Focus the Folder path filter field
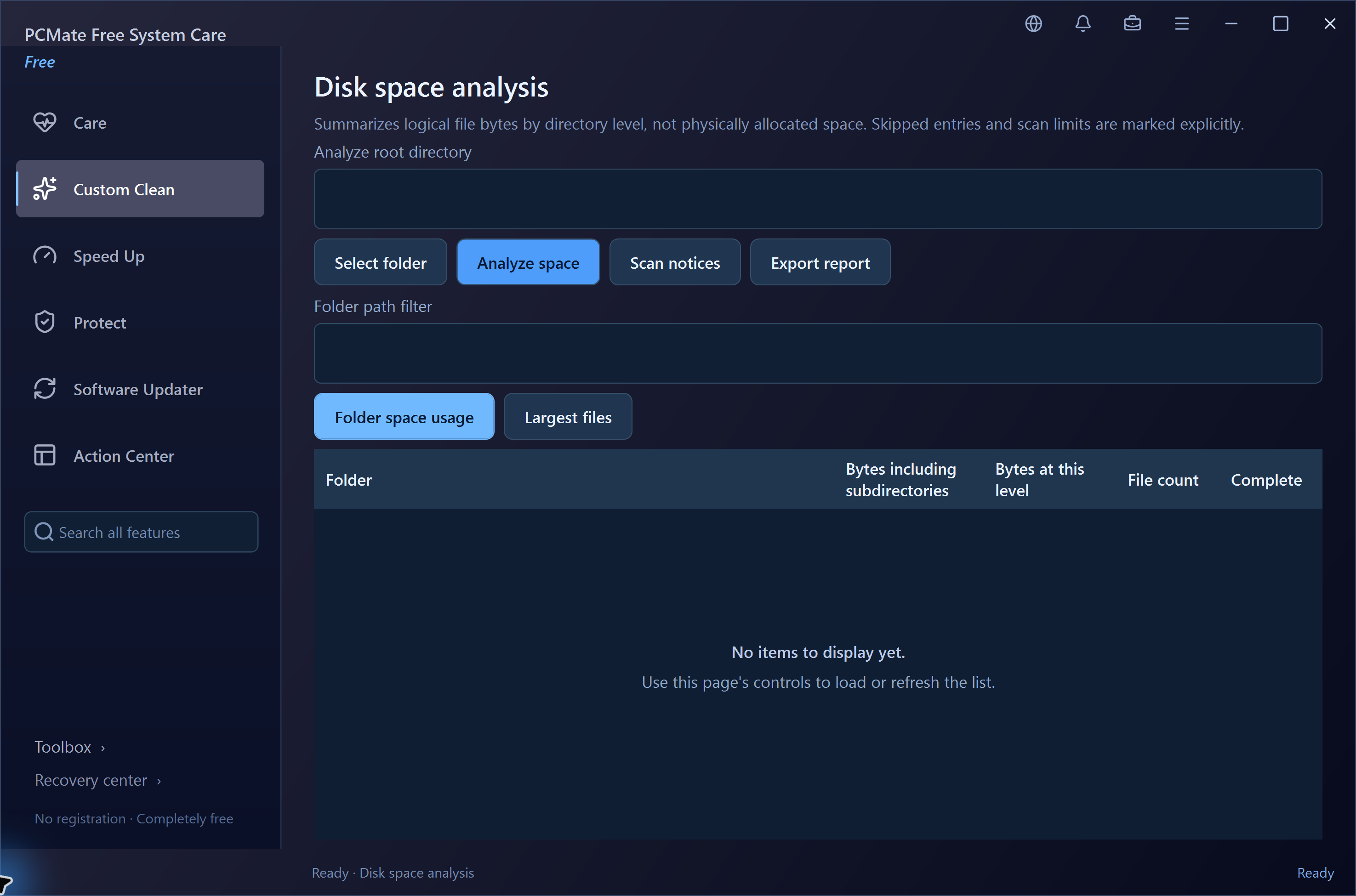The width and height of the screenshot is (1356, 896). point(817,353)
